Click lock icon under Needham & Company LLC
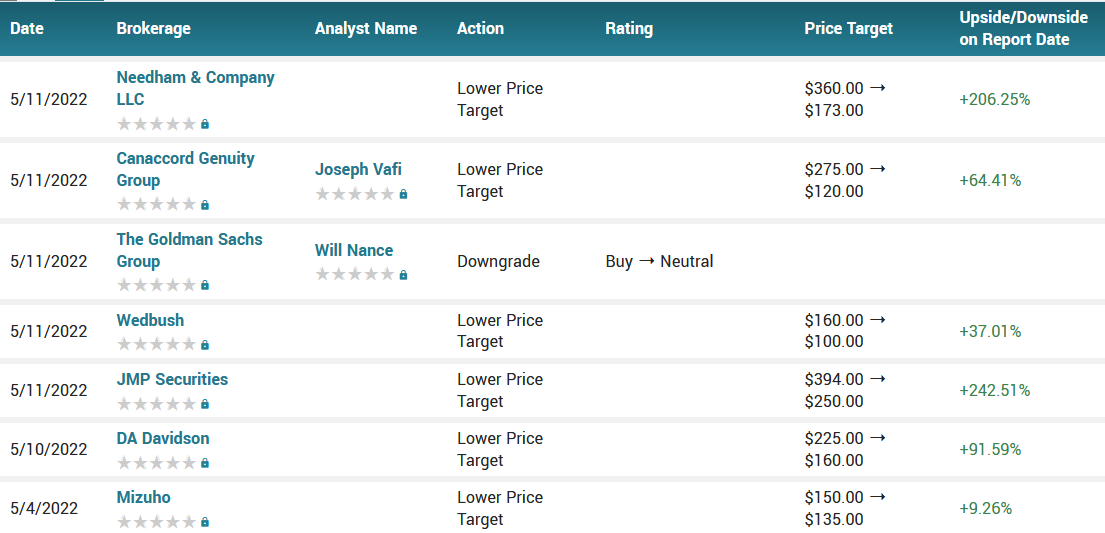Image resolution: width=1105 pixels, height=533 pixels. click(205, 124)
